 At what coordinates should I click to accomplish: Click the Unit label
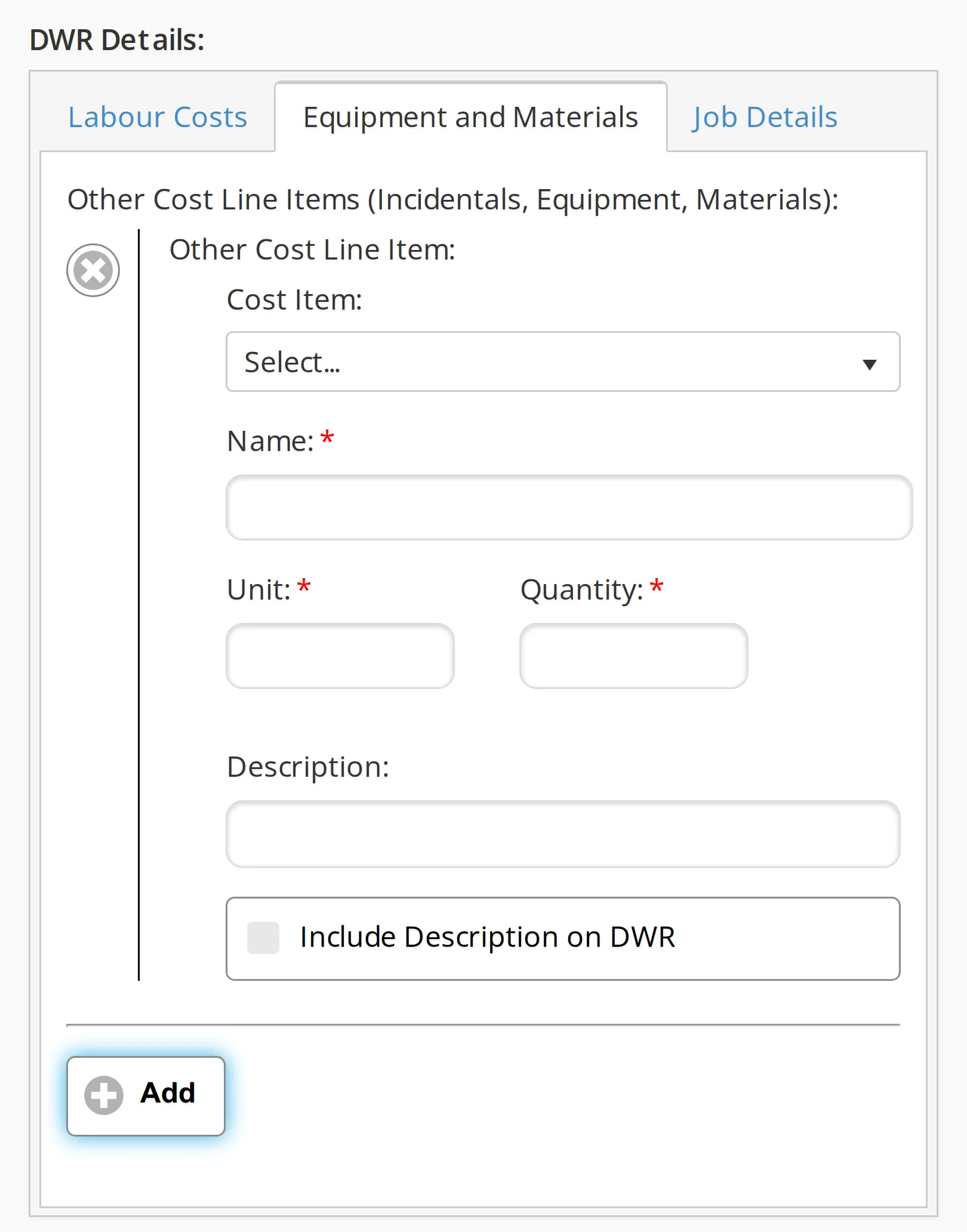pyautogui.click(x=258, y=590)
